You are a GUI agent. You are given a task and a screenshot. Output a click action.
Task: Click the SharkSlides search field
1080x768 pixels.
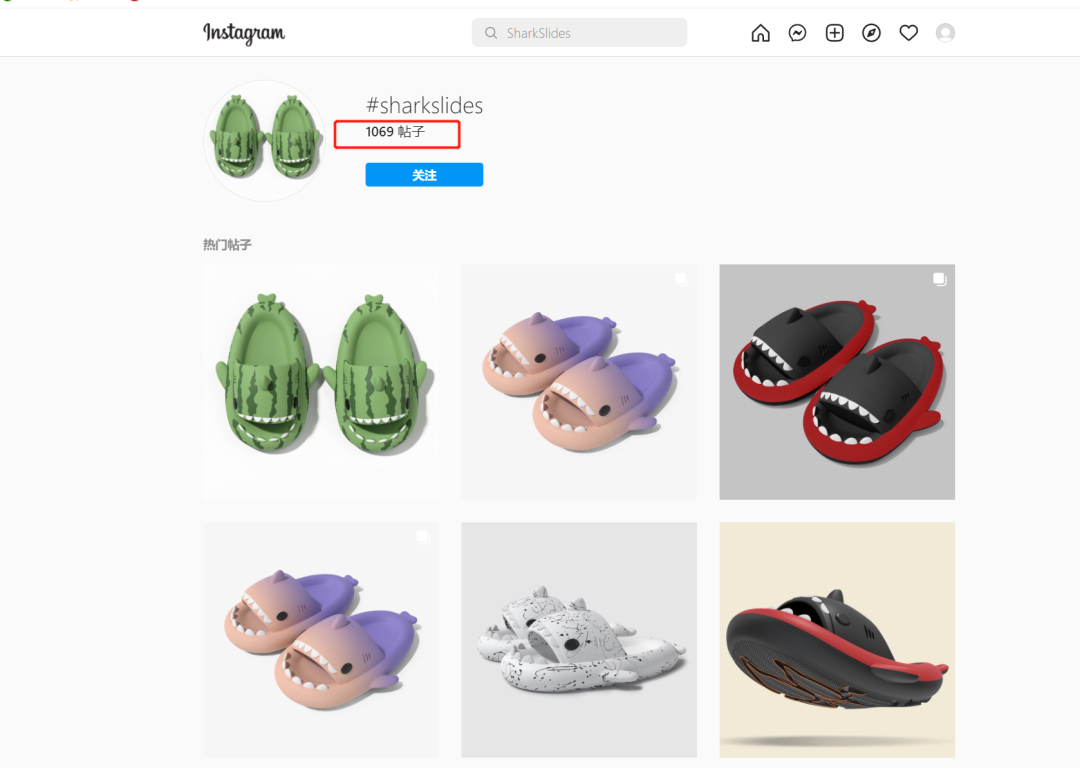click(590, 33)
